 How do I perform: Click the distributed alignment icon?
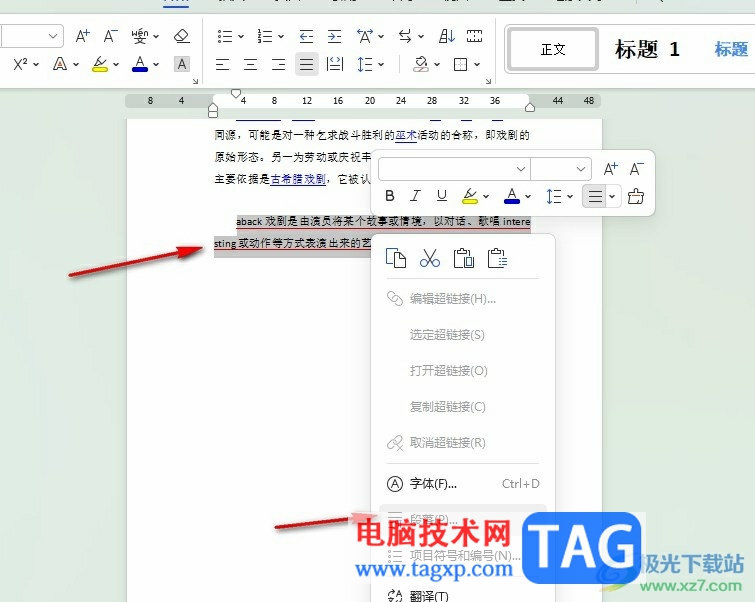click(335, 64)
